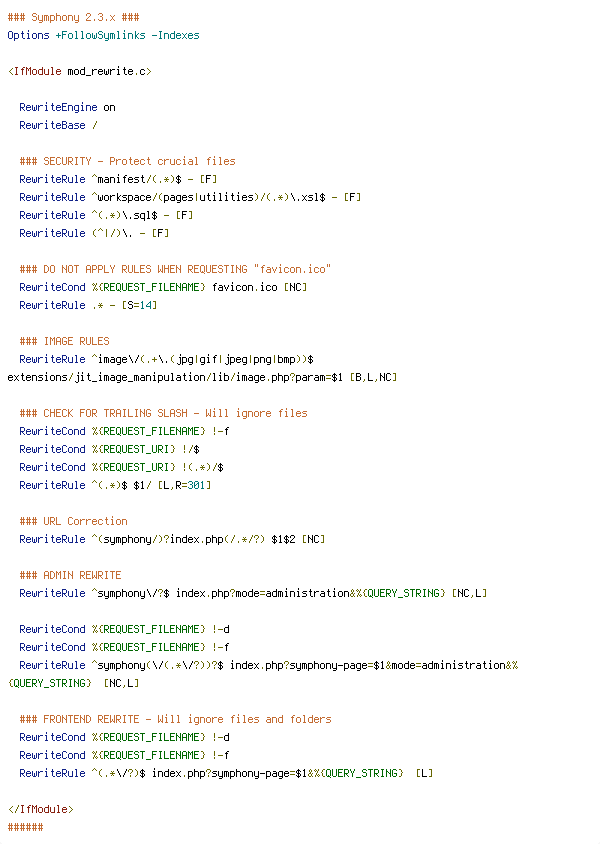Click the '$1/ [L,R=301]' rewrite rule
Screen dimensions: 600x844
[x=115, y=486]
